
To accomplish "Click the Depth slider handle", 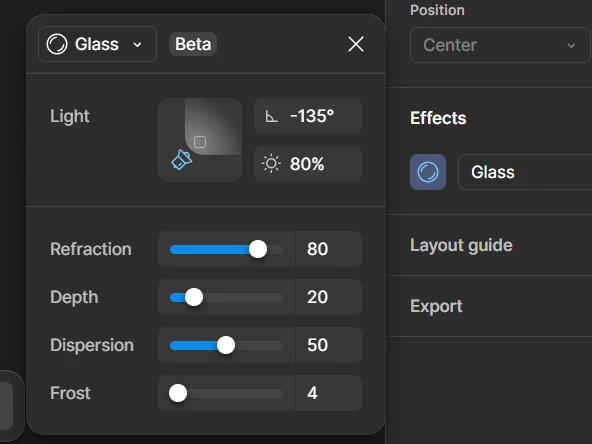I will (x=194, y=298).
